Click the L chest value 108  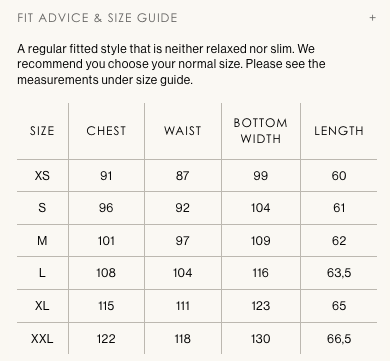pos(106,273)
